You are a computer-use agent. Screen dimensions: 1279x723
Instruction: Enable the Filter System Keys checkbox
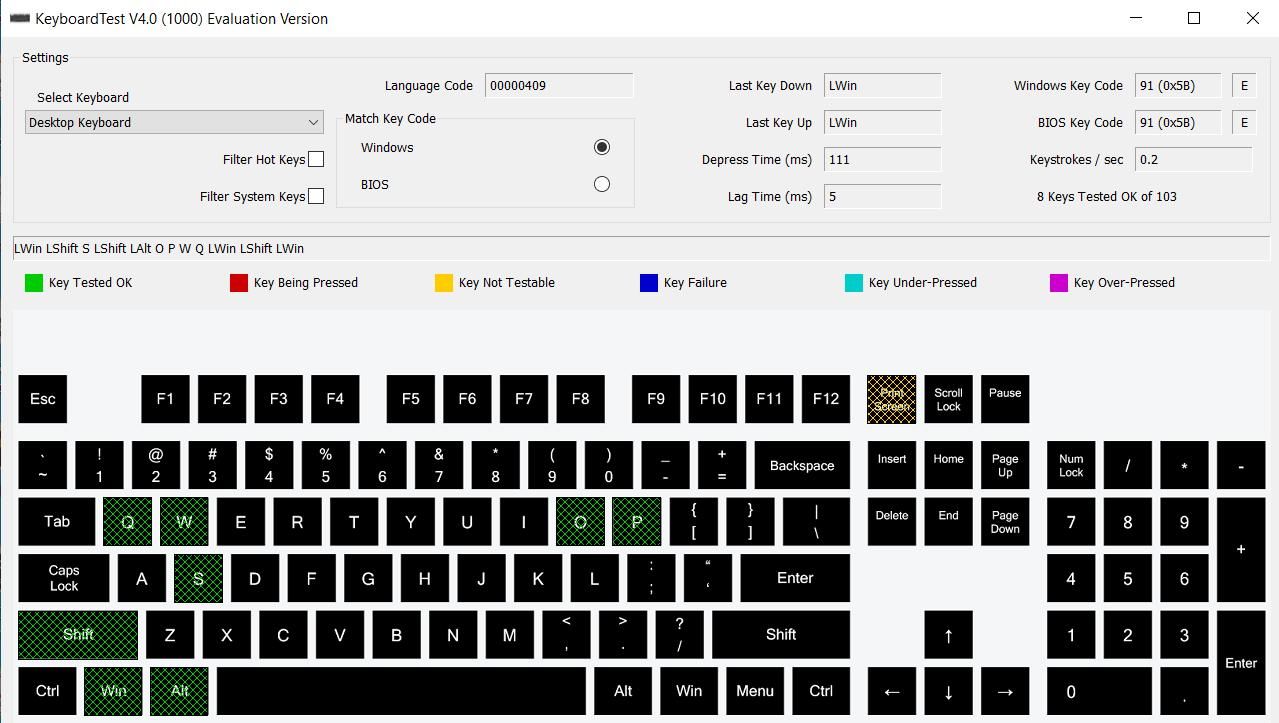click(x=316, y=196)
